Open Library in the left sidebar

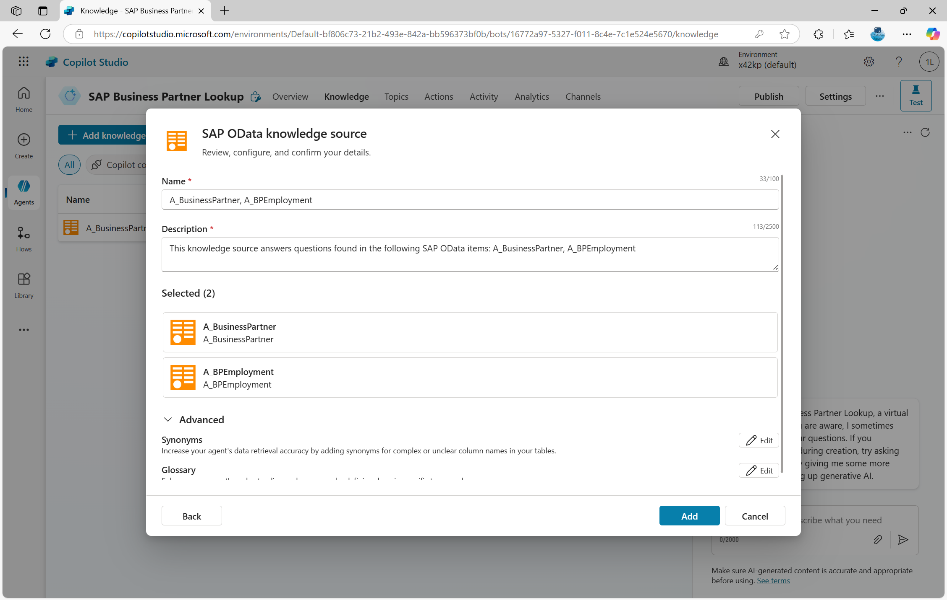(24, 285)
